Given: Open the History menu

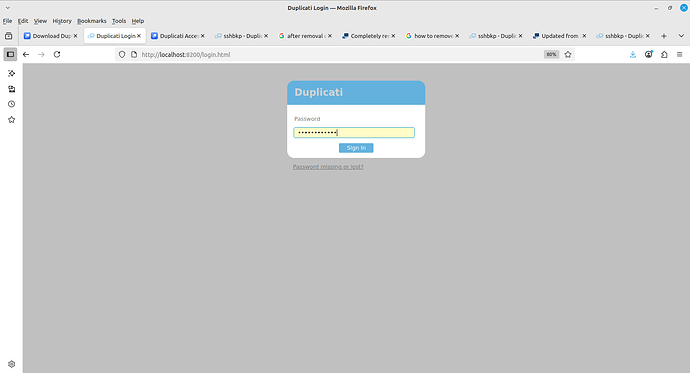Looking at the screenshot, I should pyautogui.click(x=62, y=21).
